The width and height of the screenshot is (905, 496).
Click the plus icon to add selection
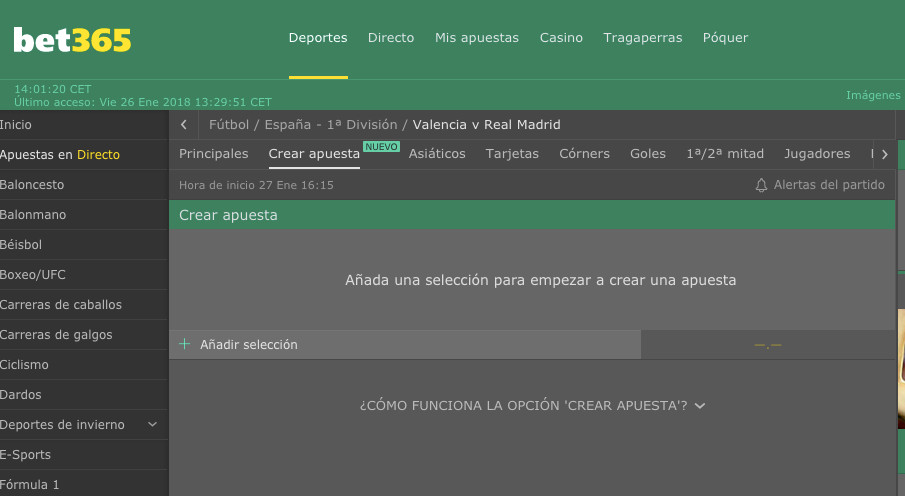point(184,344)
